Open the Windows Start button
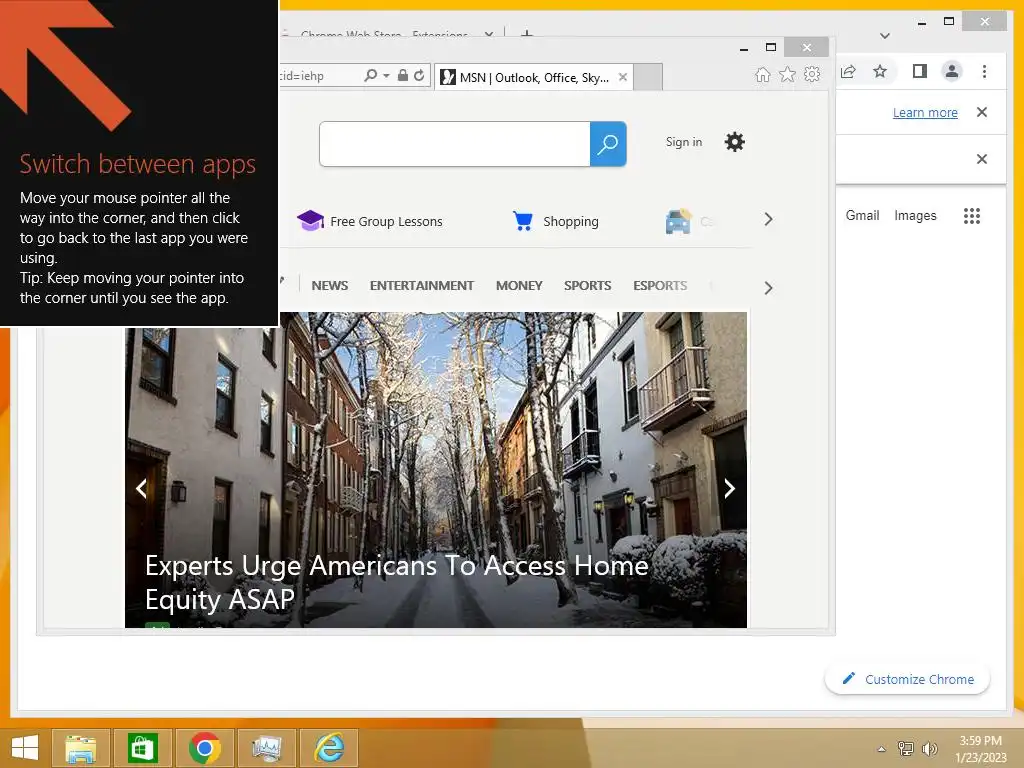1024x768 pixels. pyautogui.click(x=24, y=748)
